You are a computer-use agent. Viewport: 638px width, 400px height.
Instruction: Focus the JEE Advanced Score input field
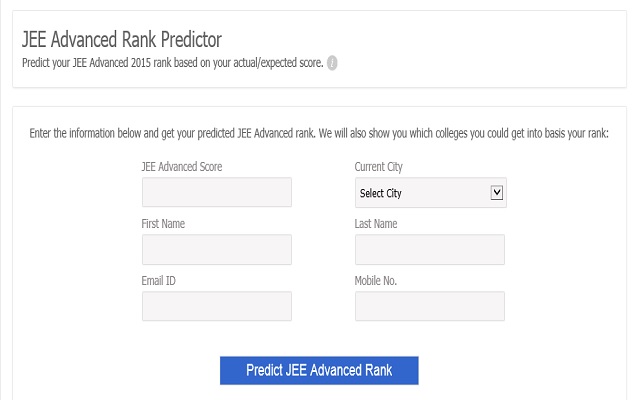(x=217, y=192)
